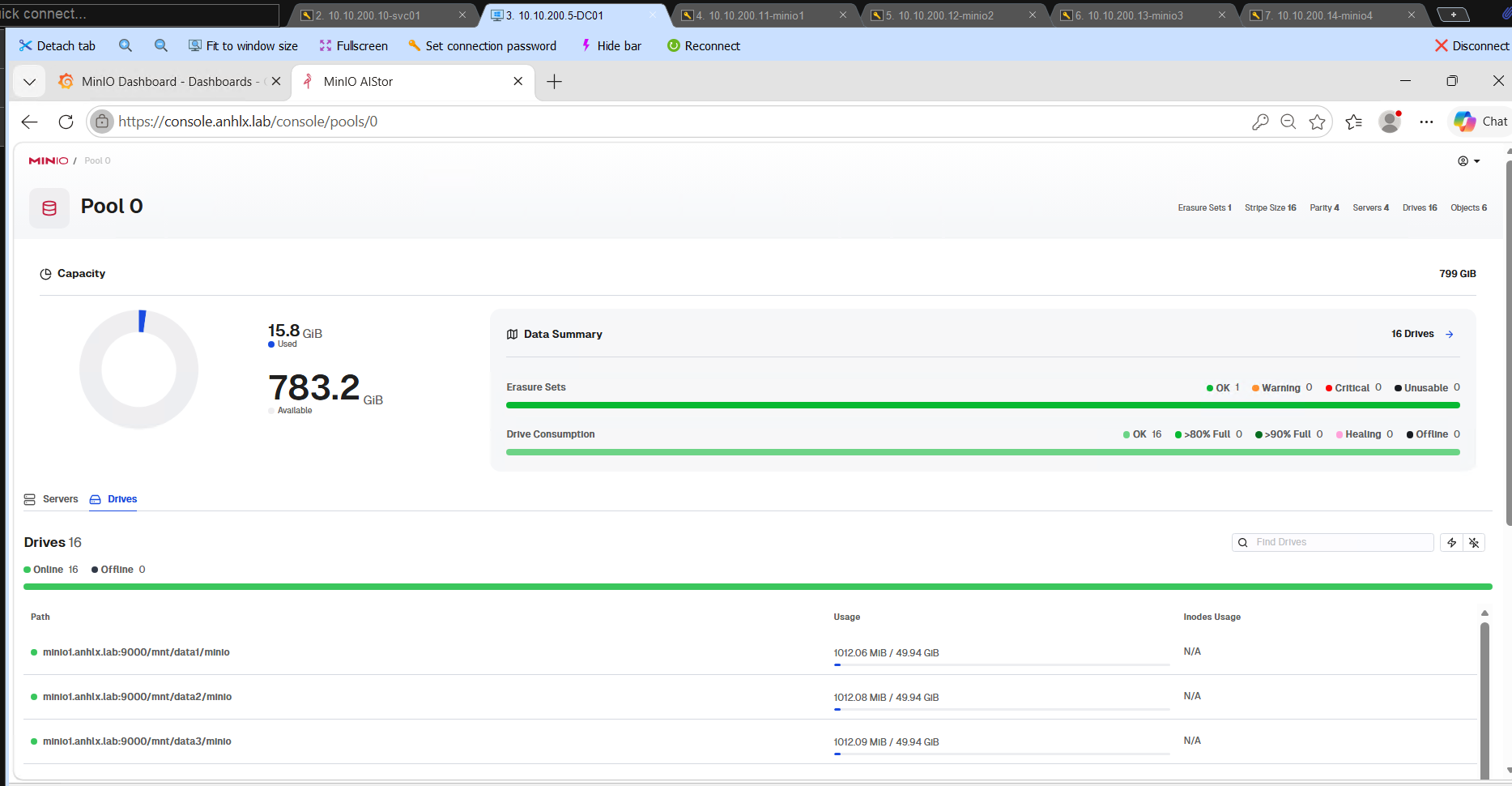1512x786 pixels.
Task: Click the zoom out magnifier in remote toolbar
Action: click(x=161, y=45)
